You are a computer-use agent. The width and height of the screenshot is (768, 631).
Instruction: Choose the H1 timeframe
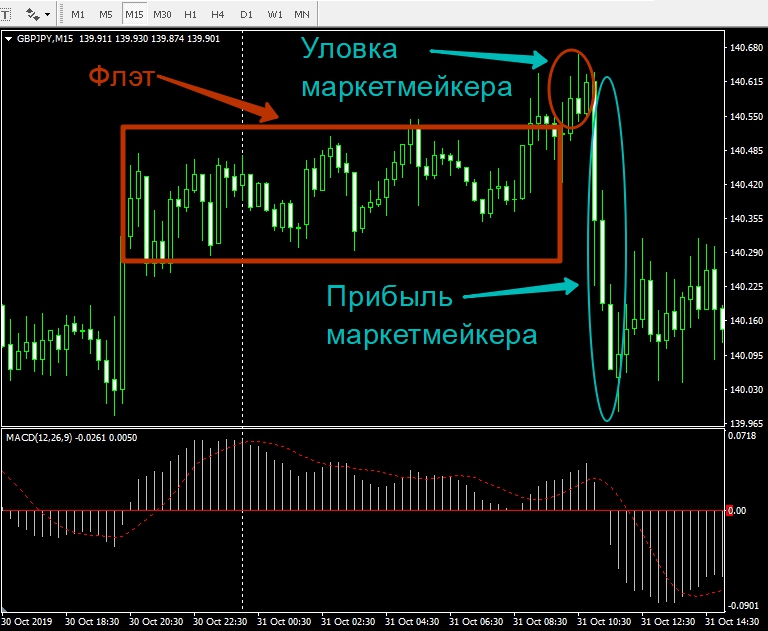[191, 14]
